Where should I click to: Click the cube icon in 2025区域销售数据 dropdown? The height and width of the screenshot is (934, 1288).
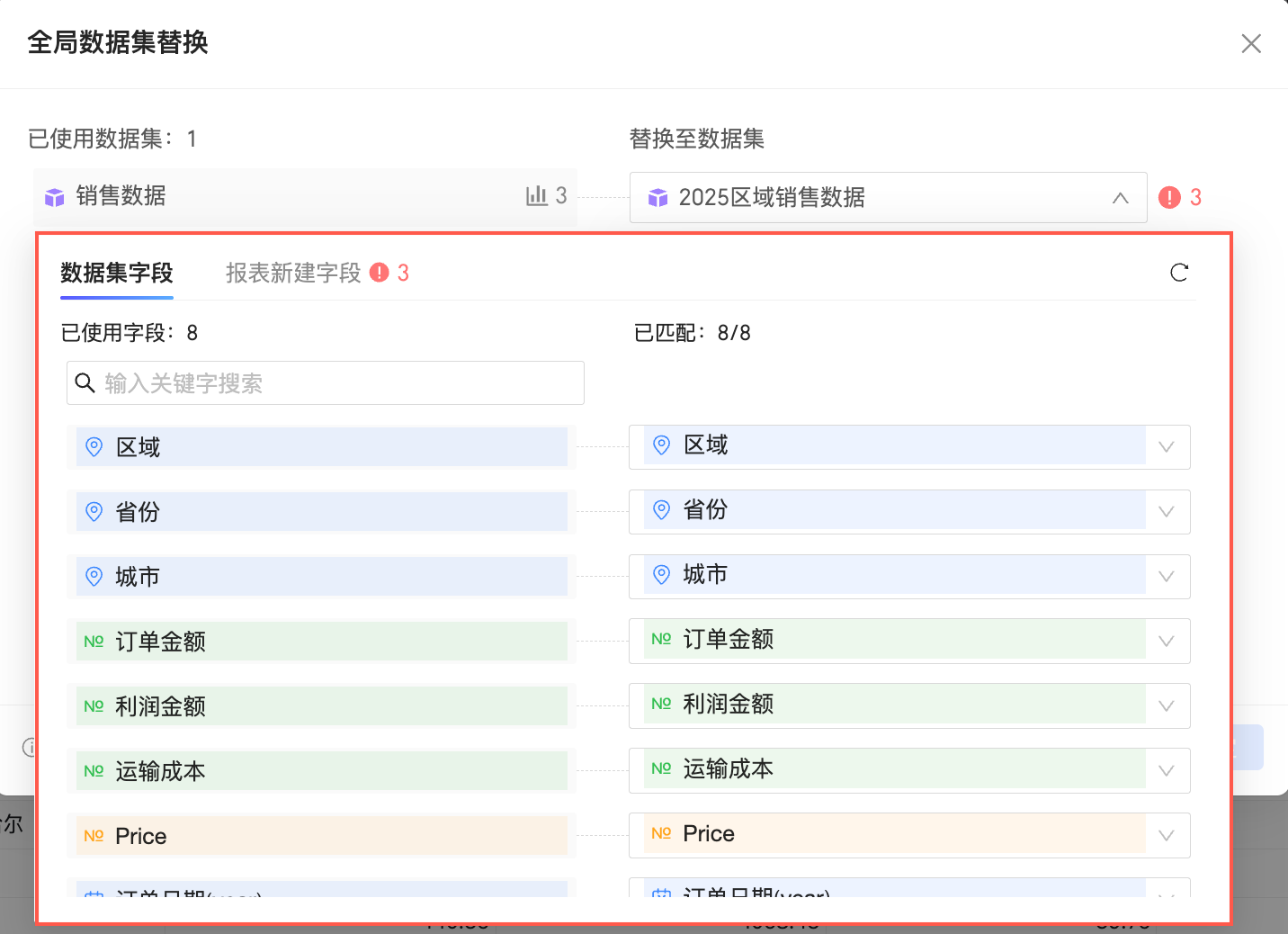click(658, 198)
